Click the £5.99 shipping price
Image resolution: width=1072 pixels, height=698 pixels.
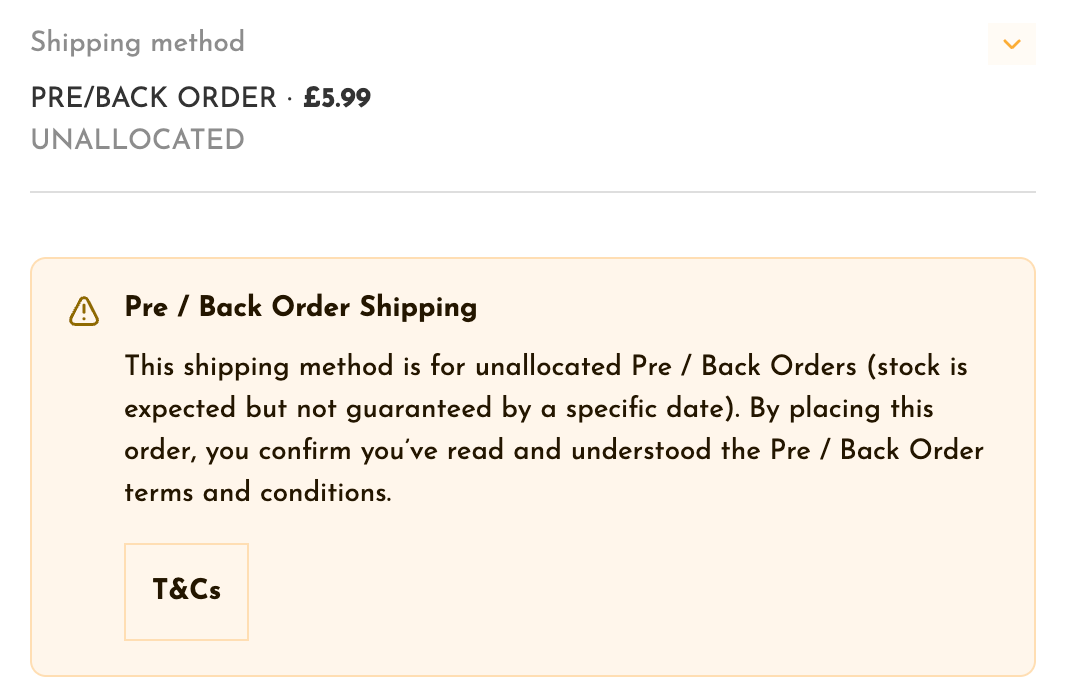click(x=337, y=98)
